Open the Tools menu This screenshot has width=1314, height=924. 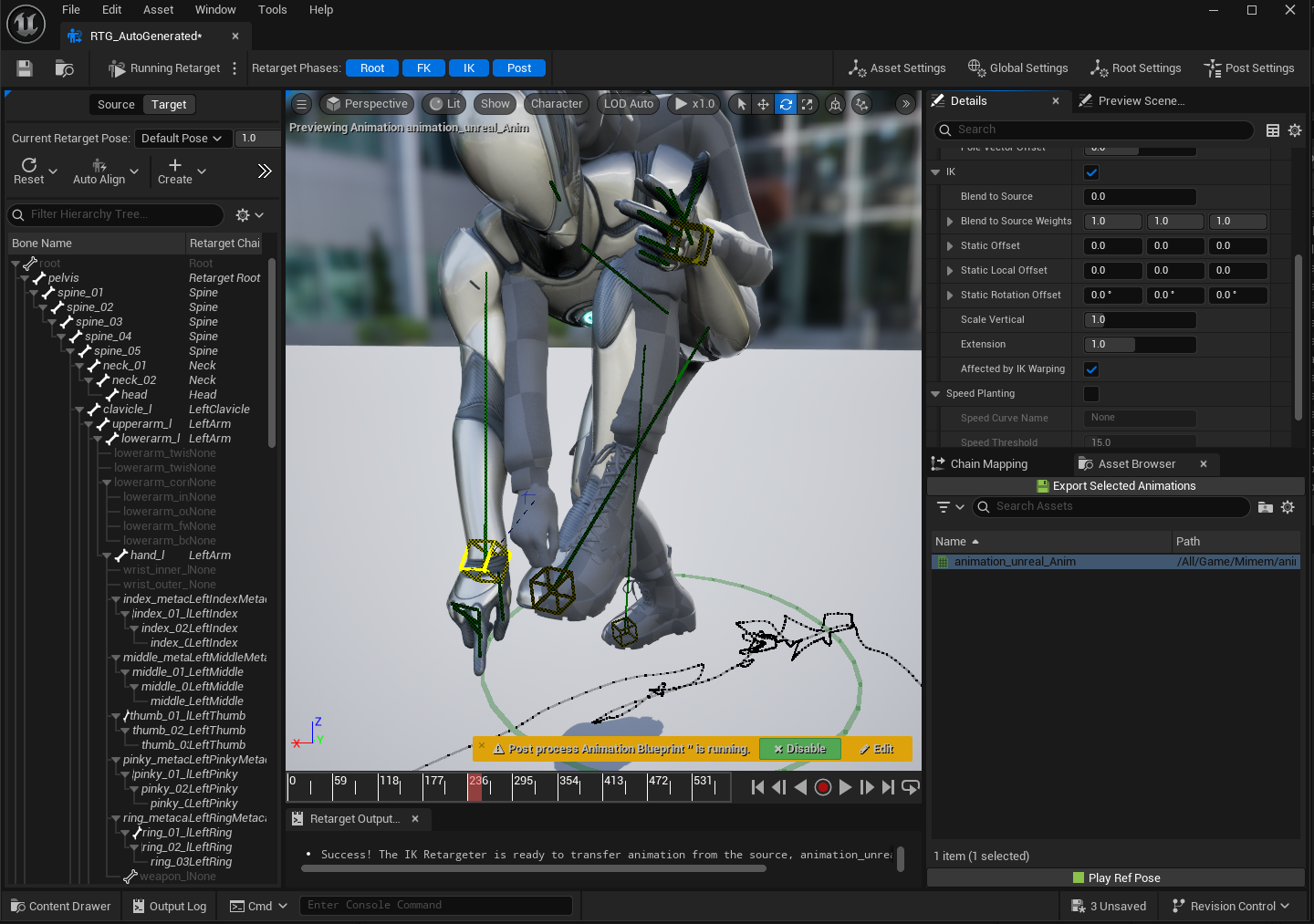(272, 10)
